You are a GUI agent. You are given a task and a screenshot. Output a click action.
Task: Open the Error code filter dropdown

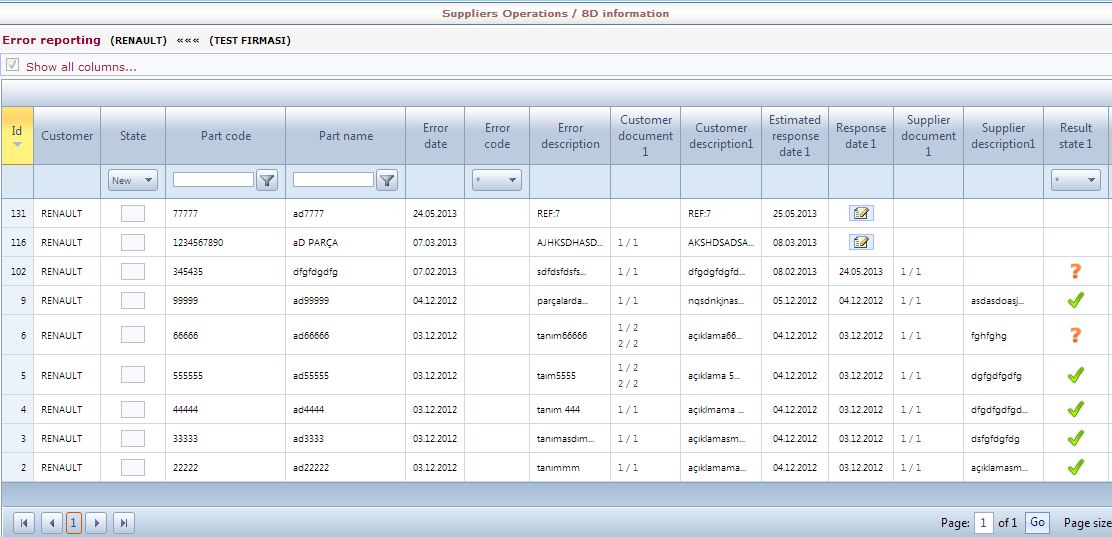pos(497,181)
